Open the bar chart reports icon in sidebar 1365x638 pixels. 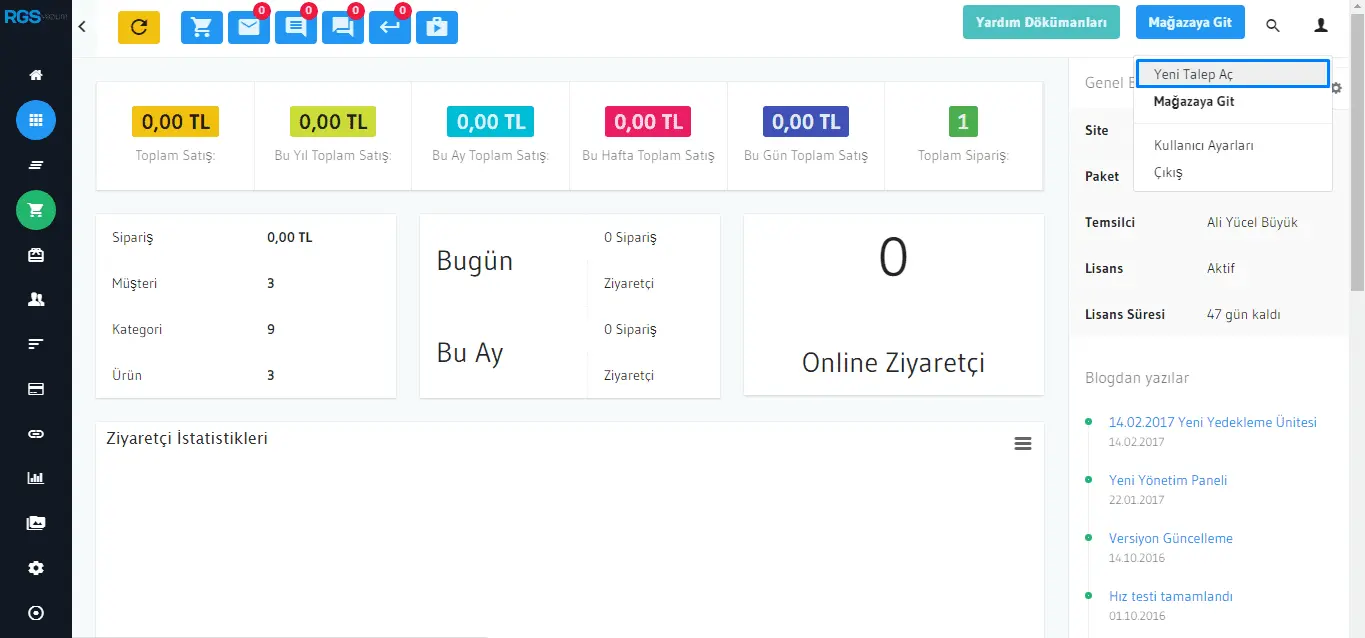[36, 478]
